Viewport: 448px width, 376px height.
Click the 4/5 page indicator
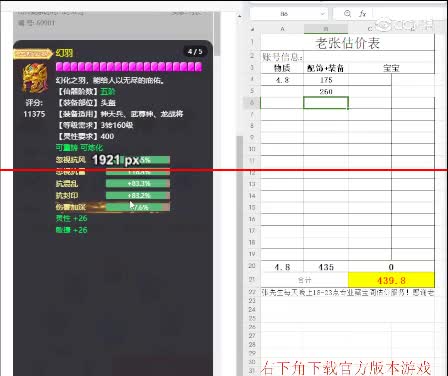click(x=195, y=52)
